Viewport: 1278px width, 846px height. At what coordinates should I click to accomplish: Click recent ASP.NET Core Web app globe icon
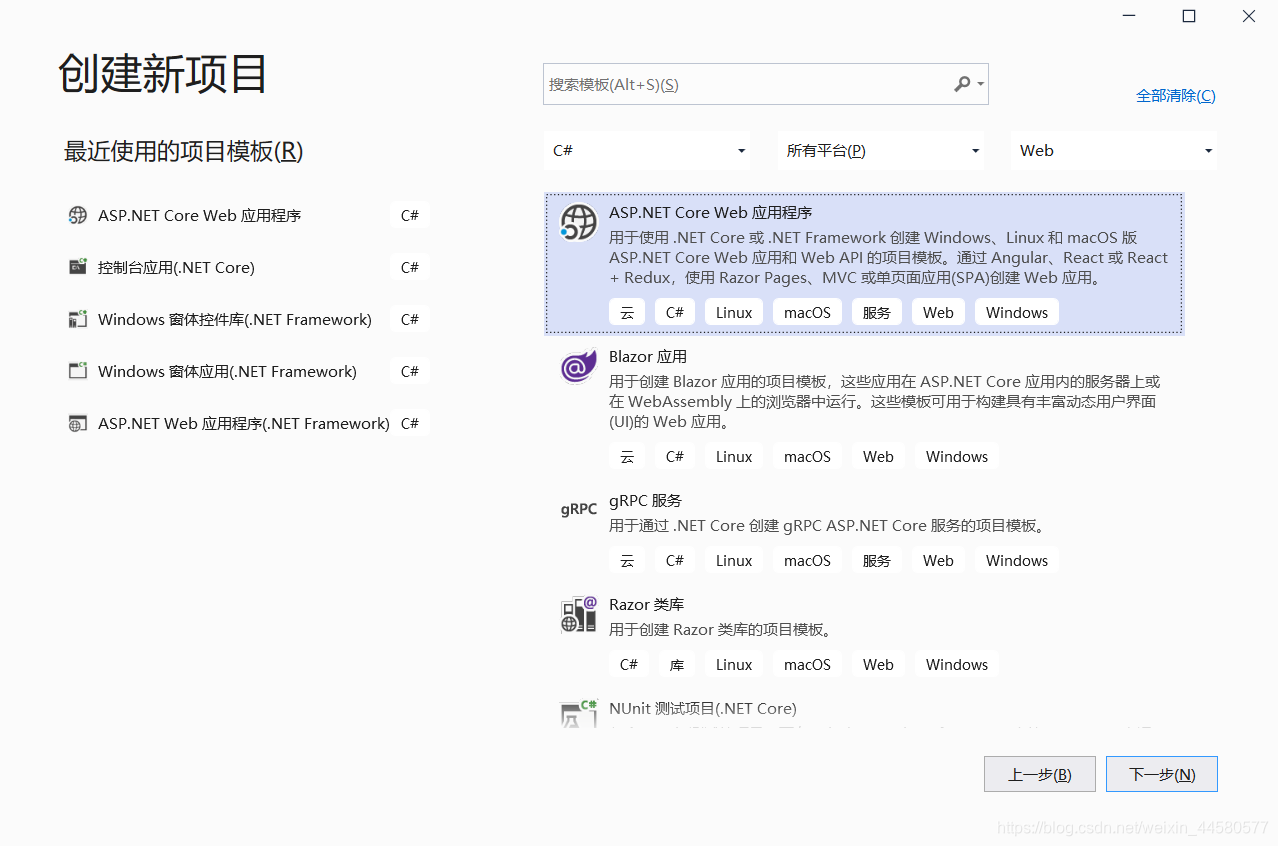pos(78,215)
